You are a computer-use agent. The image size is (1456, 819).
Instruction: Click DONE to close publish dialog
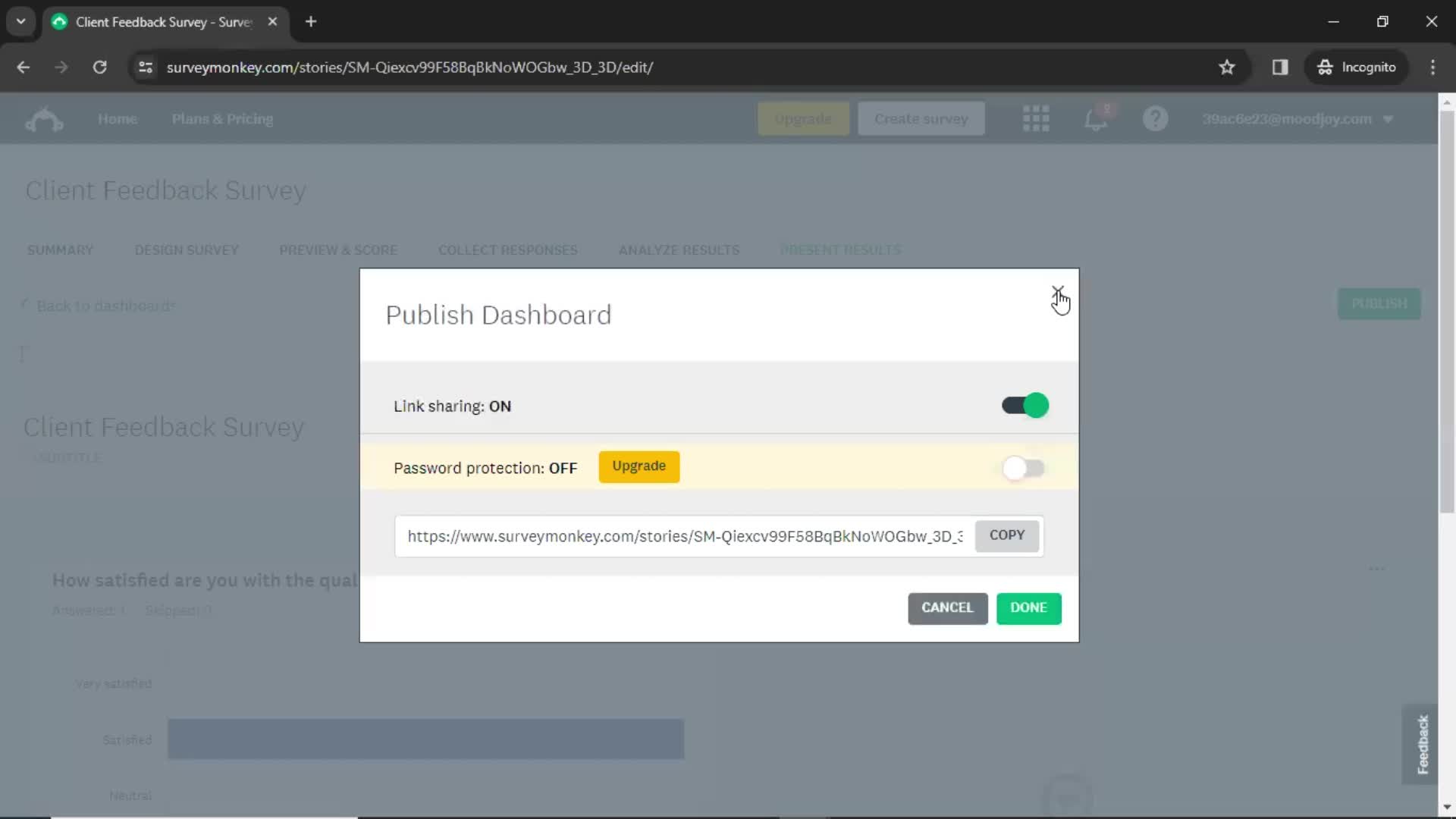click(1029, 607)
